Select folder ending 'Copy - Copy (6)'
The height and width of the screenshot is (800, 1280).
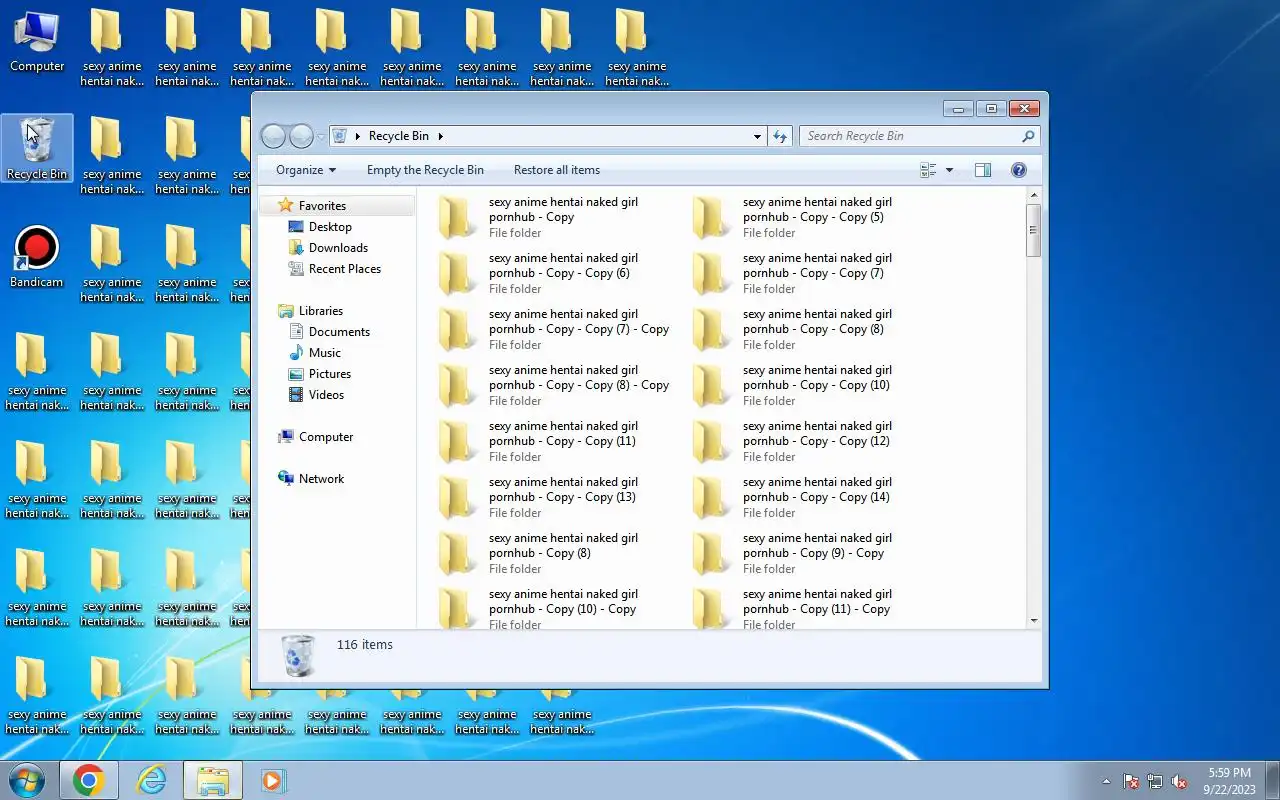click(555, 273)
